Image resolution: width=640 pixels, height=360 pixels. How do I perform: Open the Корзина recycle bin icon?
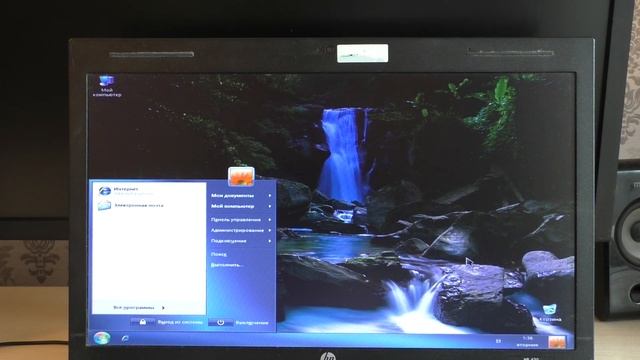(550, 313)
